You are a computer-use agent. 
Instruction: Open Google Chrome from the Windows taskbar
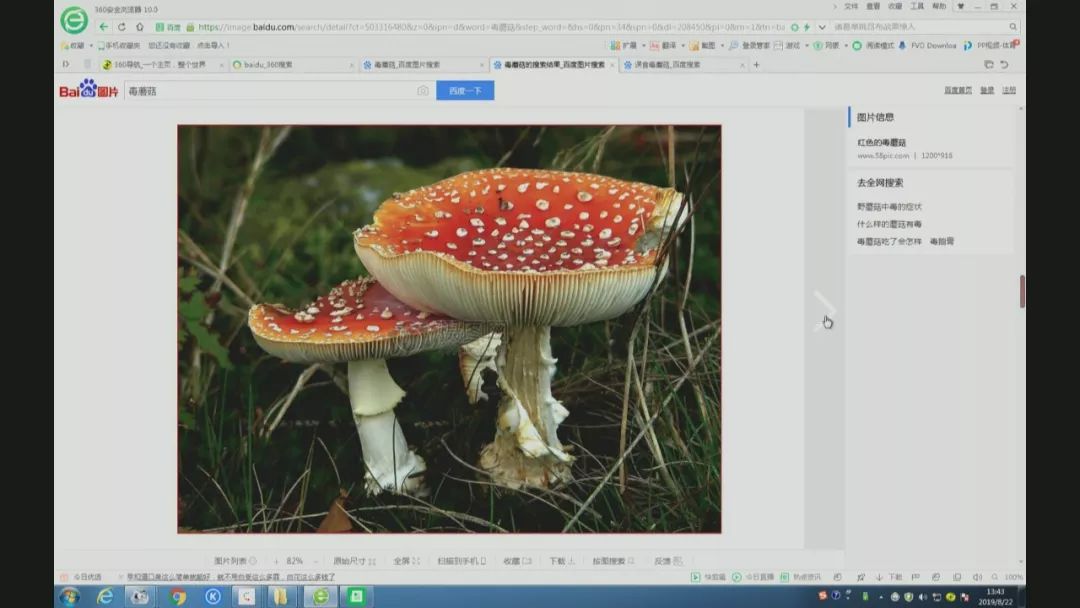pos(178,597)
